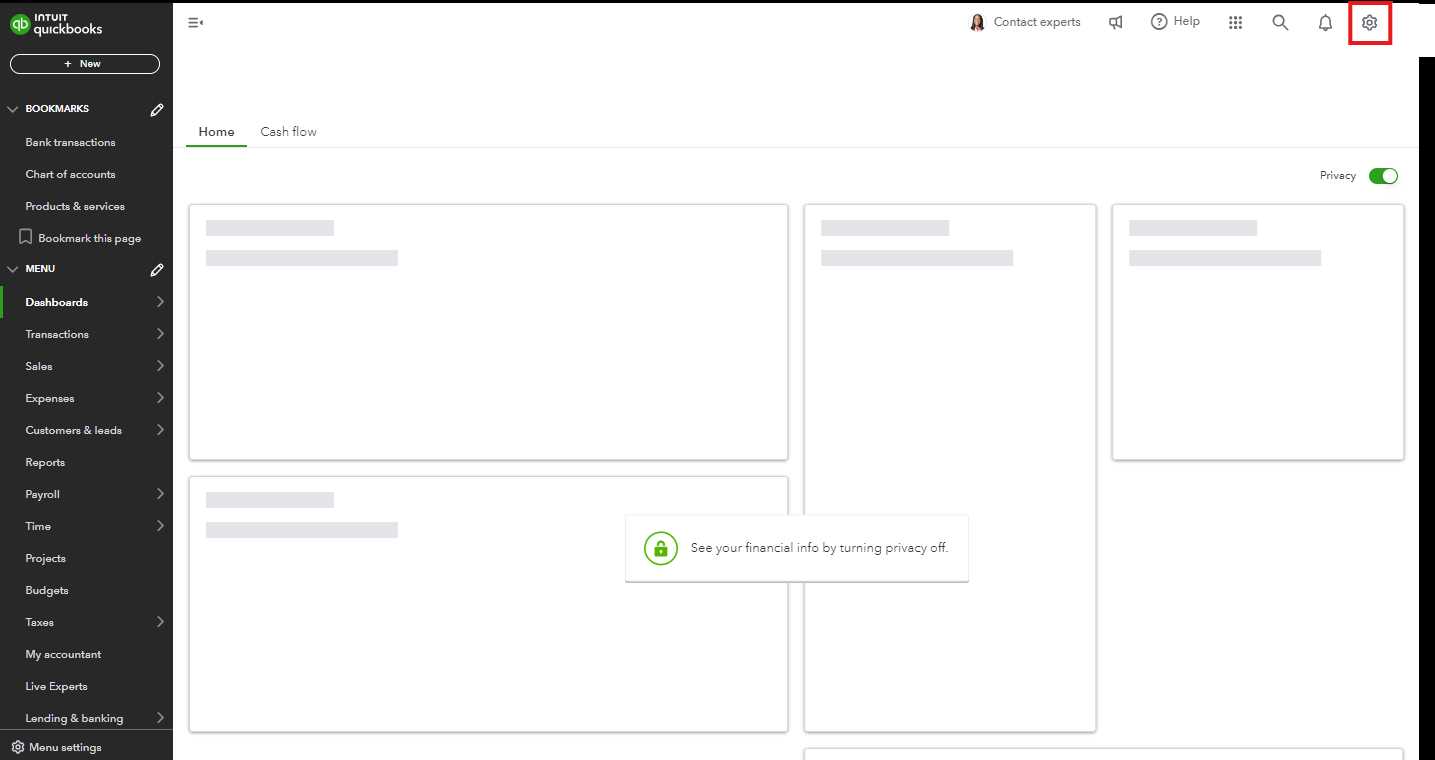
Task: Turn off the Privacy toggle
Action: 1383,176
